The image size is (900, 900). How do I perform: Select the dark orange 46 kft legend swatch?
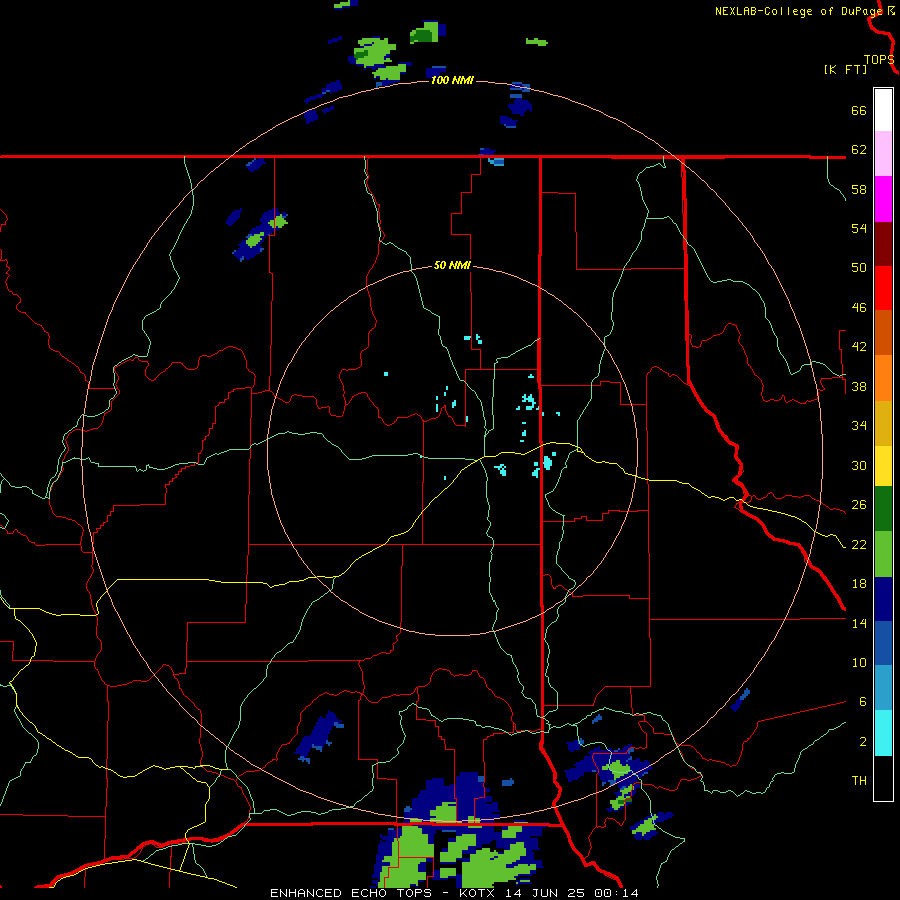click(x=883, y=332)
